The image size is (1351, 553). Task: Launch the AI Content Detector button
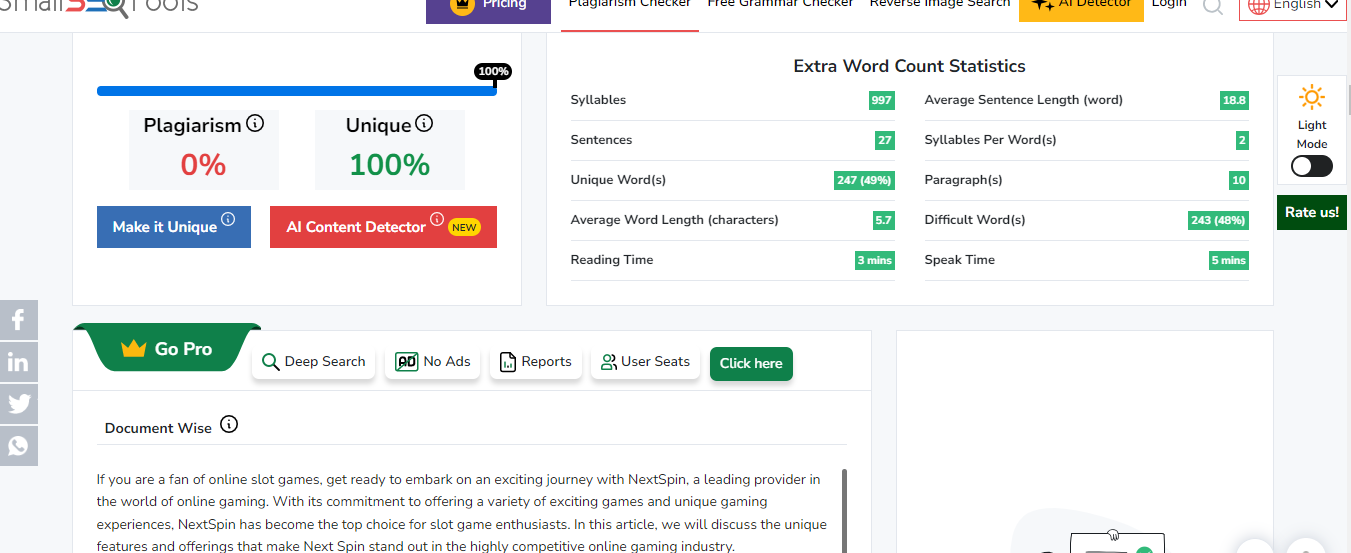pos(383,227)
